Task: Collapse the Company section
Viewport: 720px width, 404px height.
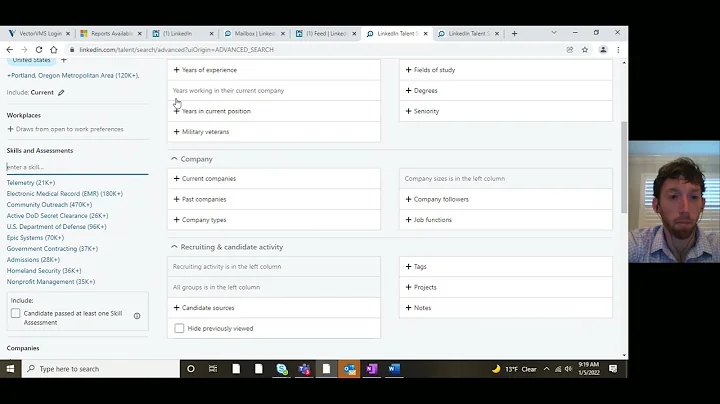Action: pyautogui.click(x=174, y=159)
